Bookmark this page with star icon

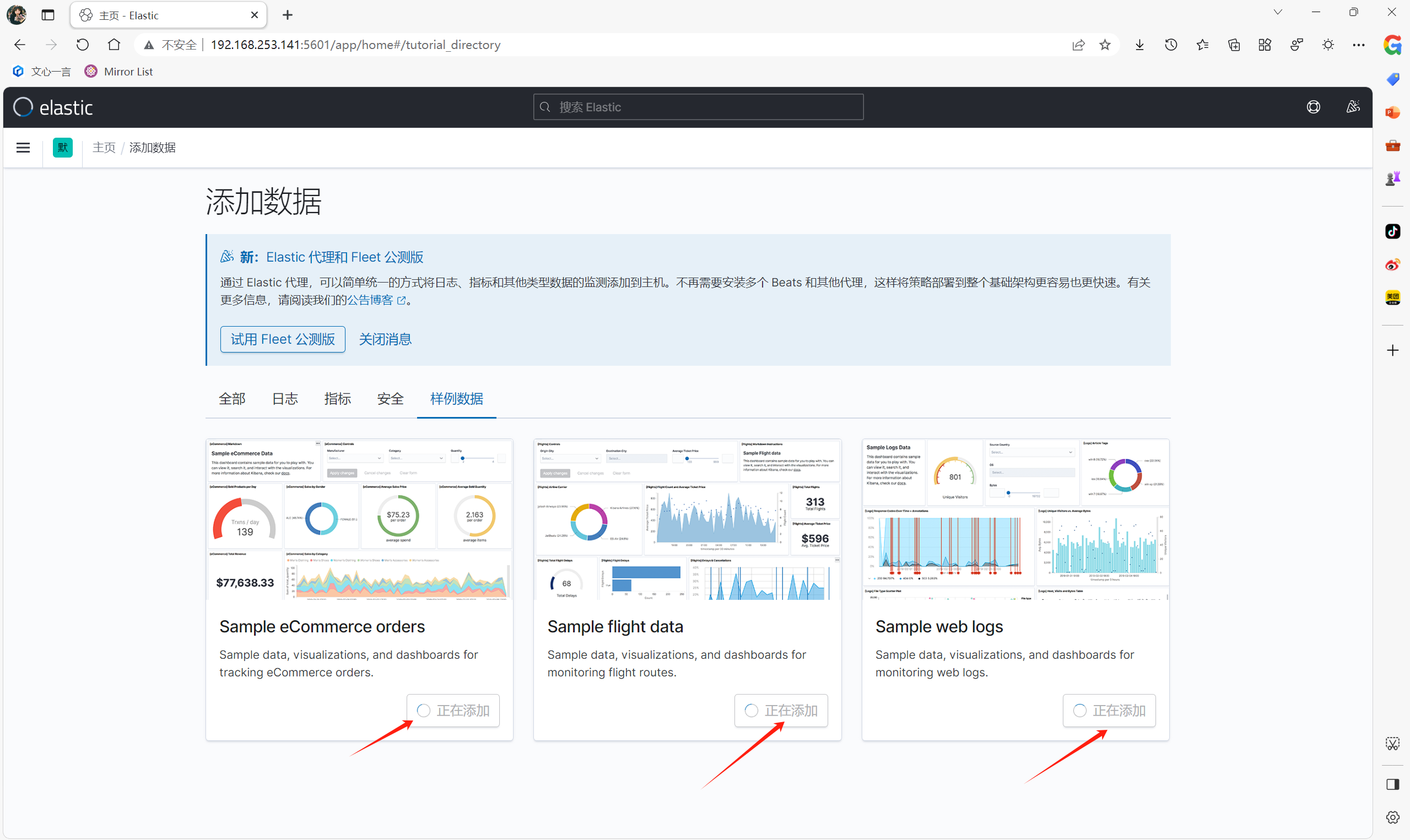[x=1105, y=45]
